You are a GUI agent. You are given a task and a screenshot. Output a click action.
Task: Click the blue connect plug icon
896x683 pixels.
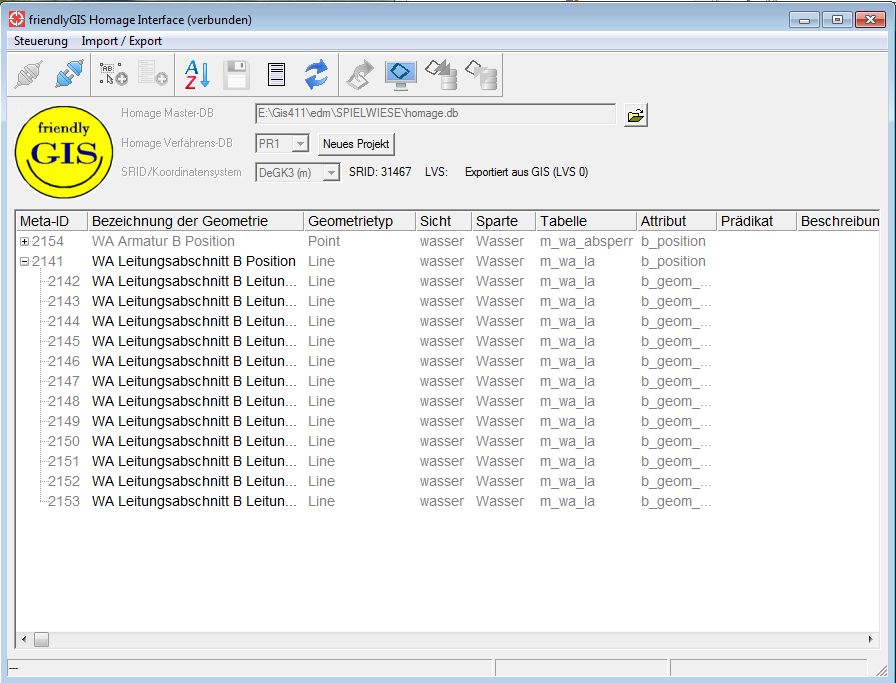pyautogui.click(x=70, y=74)
